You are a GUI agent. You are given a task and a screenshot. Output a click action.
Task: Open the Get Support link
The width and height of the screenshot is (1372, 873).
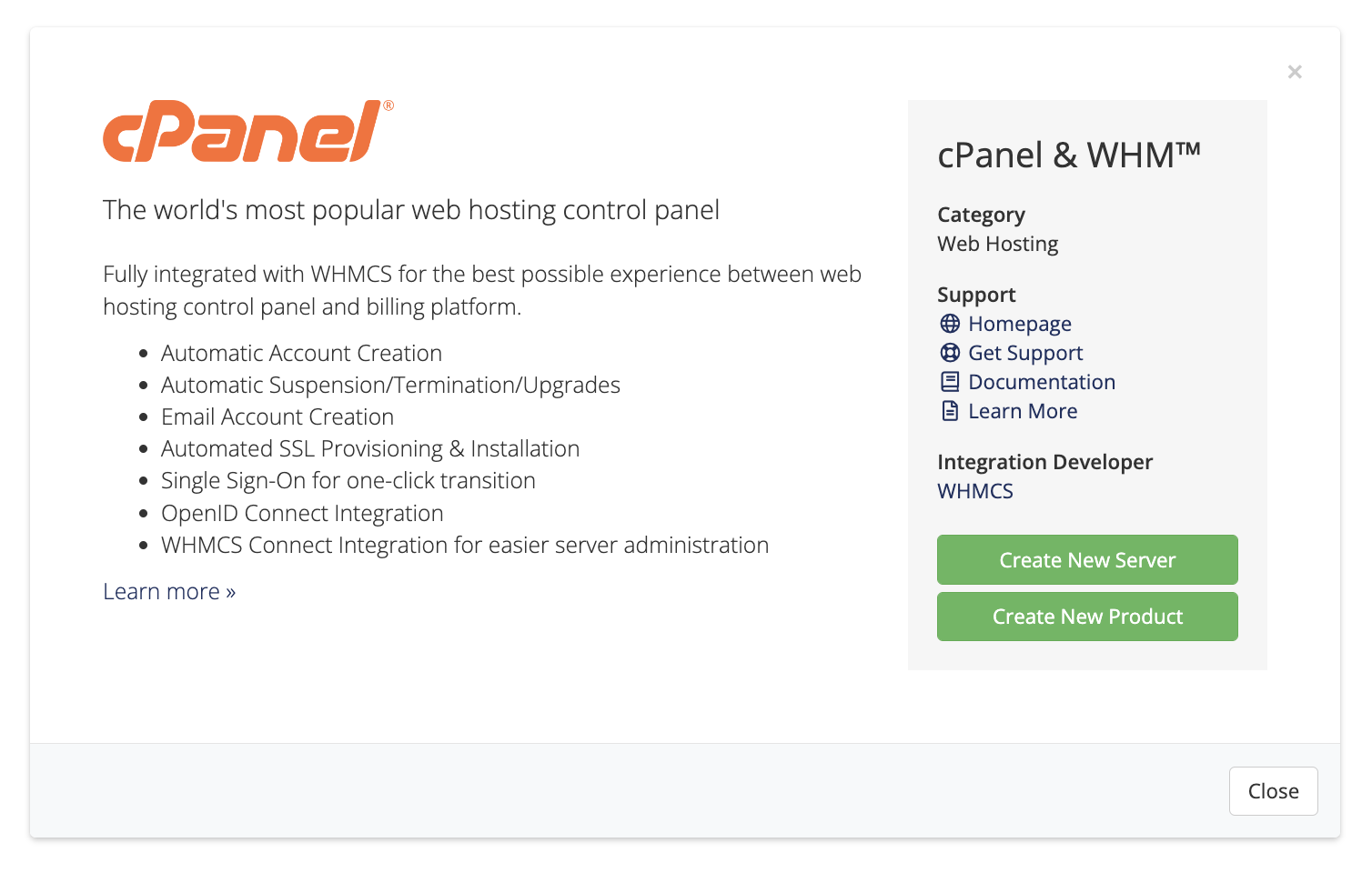(x=1025, y=353)
